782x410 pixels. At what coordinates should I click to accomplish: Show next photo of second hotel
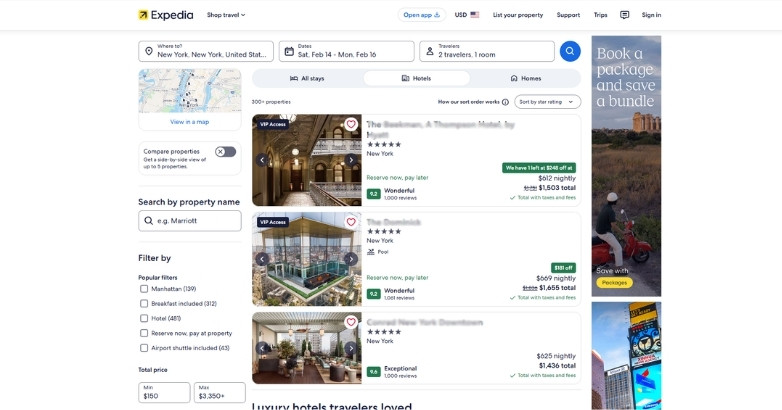(351, 259)
